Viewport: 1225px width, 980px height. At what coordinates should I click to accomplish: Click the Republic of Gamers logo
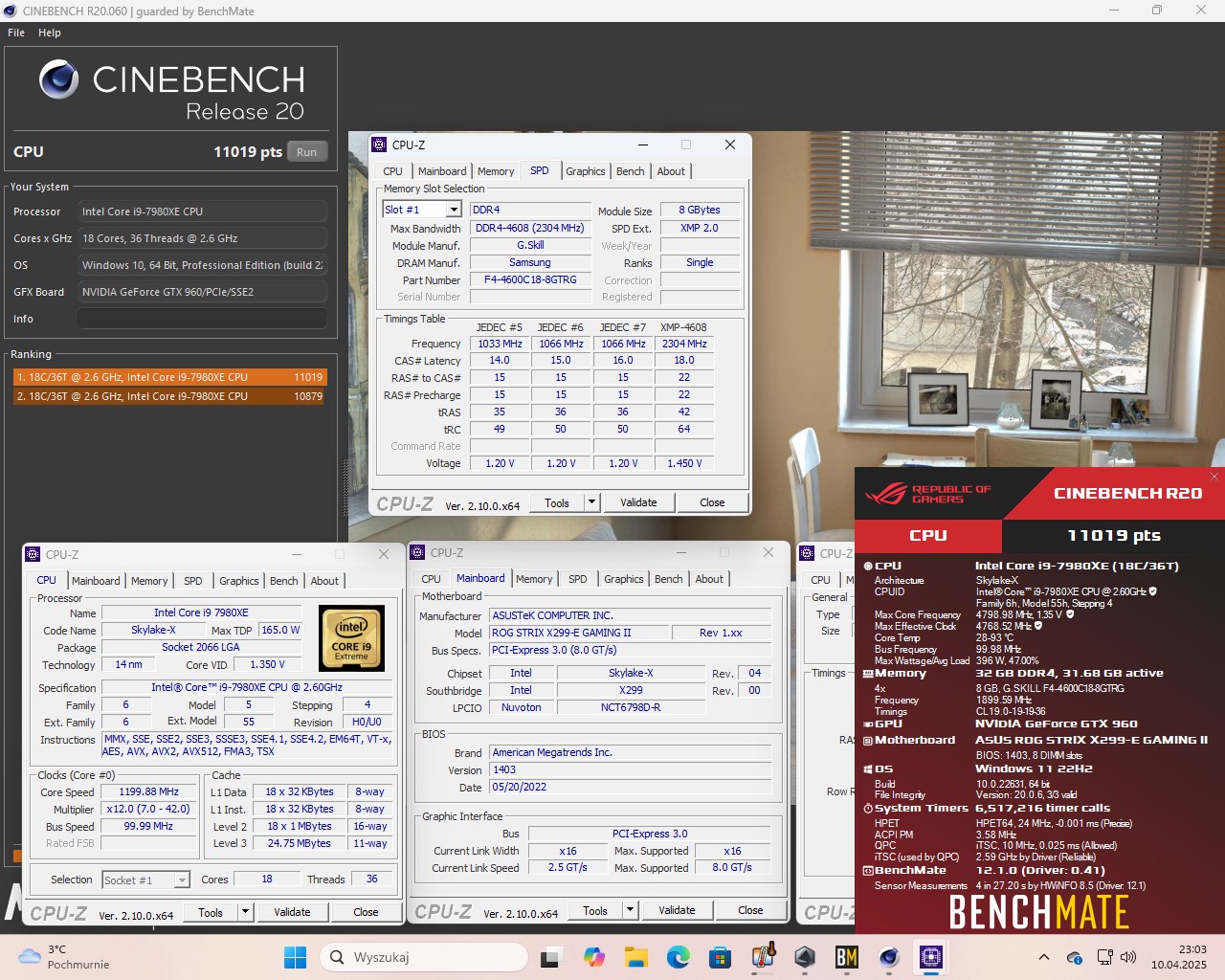pyautogui.click(x=928, y=494)
